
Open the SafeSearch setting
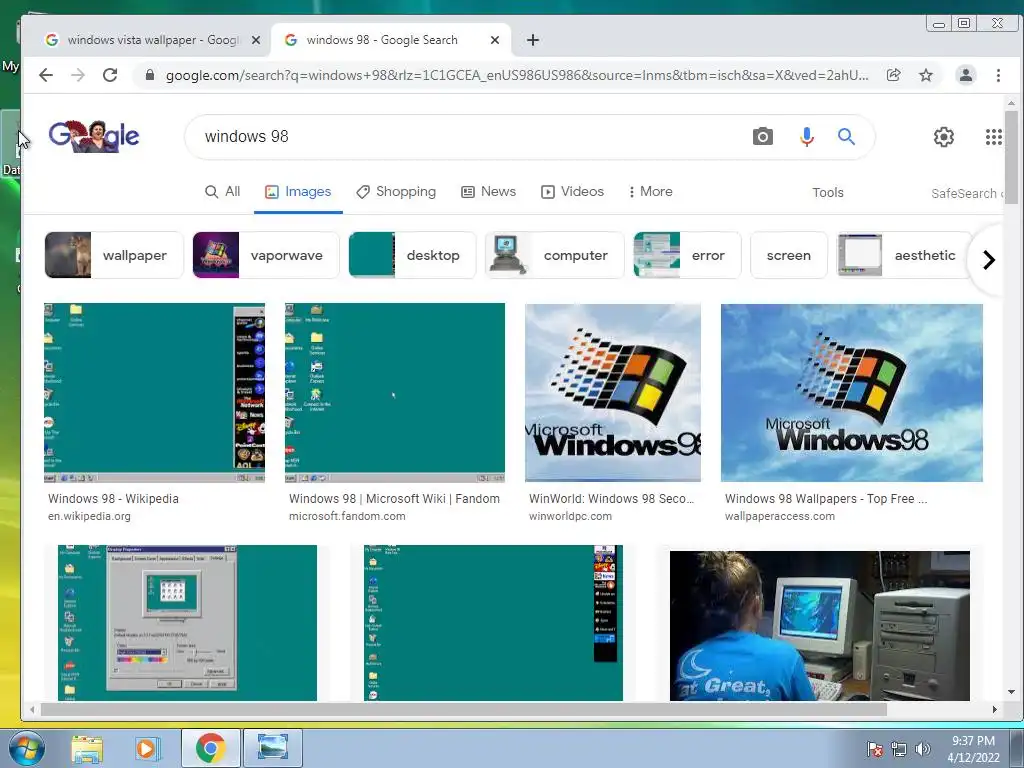(x=967, y=193)
